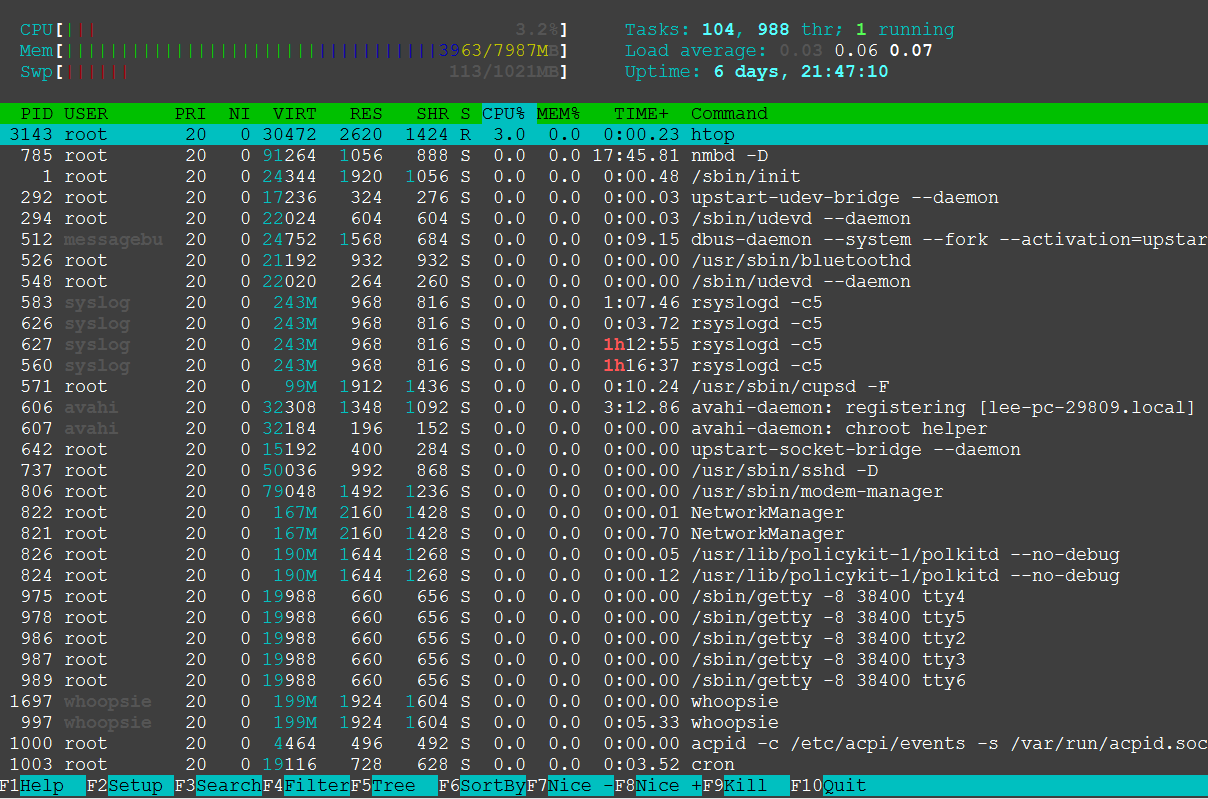
Task: Select rsyslogd row with time 1h12:55
Action: click(x=604, y=345)
